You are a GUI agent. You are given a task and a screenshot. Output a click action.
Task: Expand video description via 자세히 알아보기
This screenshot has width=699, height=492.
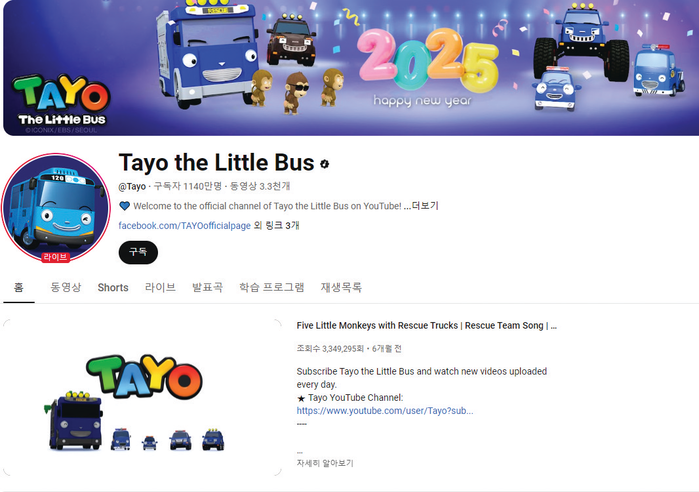point(325,463)
